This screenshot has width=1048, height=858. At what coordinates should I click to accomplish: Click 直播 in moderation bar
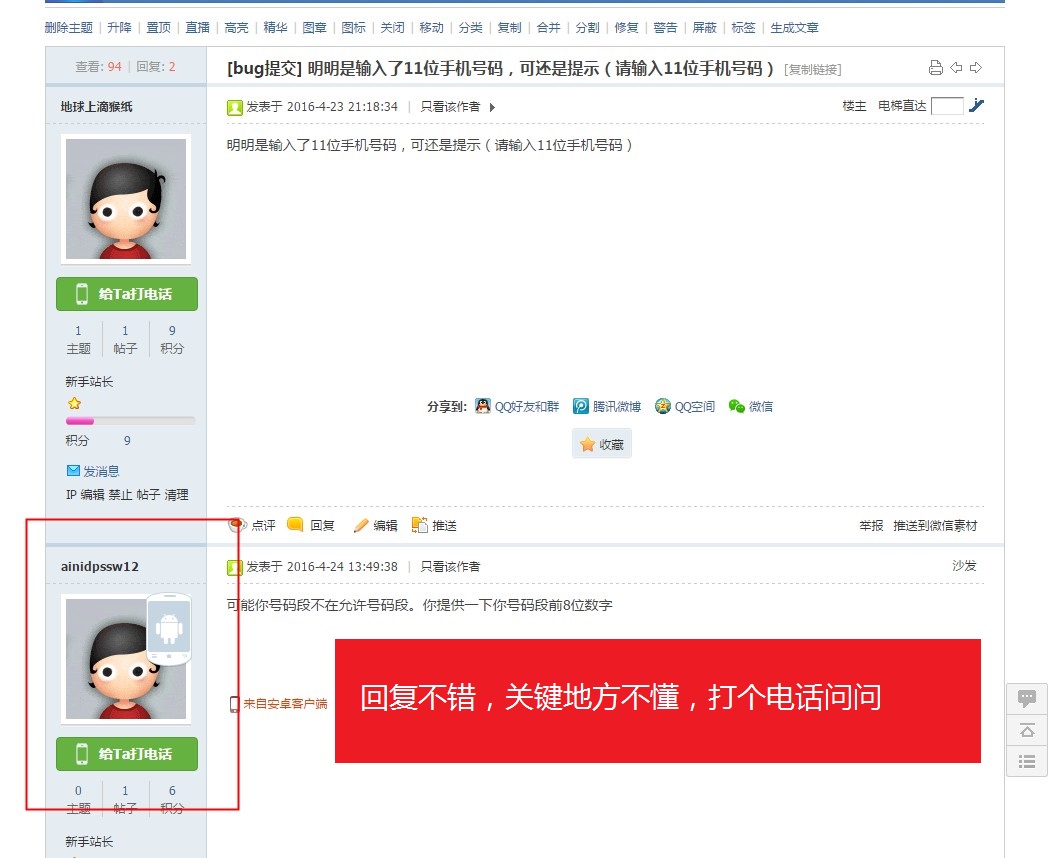(x=197, y=27)
